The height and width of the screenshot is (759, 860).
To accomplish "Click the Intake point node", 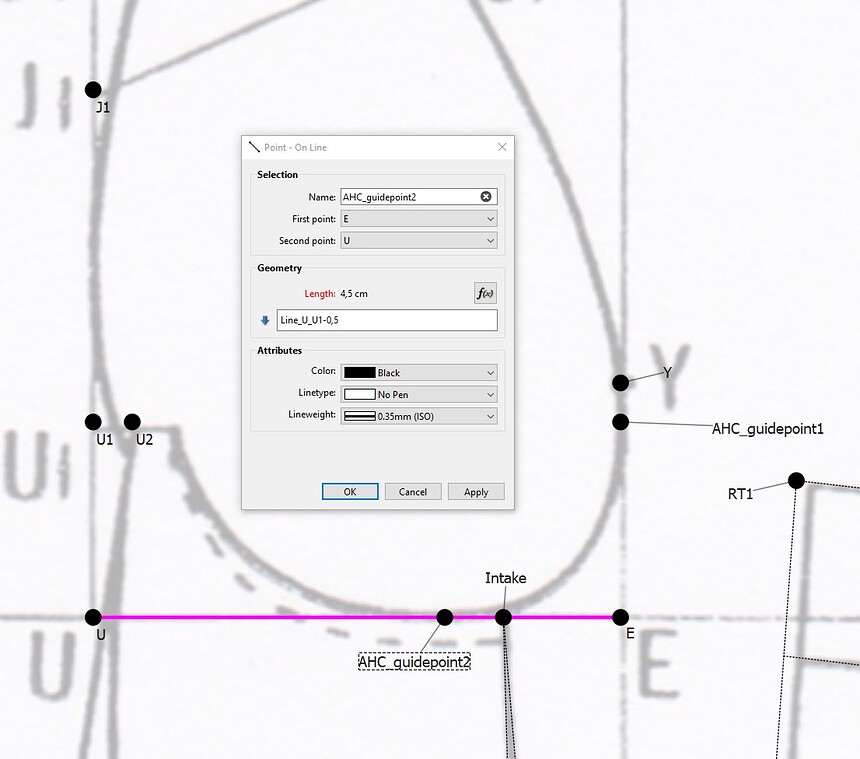I will [503, 617].
